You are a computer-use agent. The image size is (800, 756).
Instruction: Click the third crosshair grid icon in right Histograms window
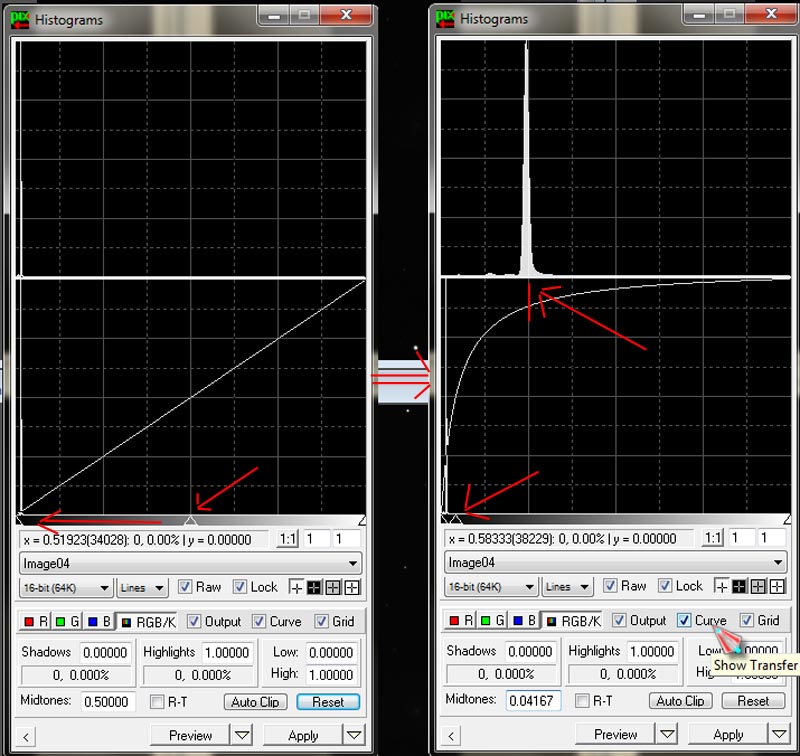click(757, 586)
